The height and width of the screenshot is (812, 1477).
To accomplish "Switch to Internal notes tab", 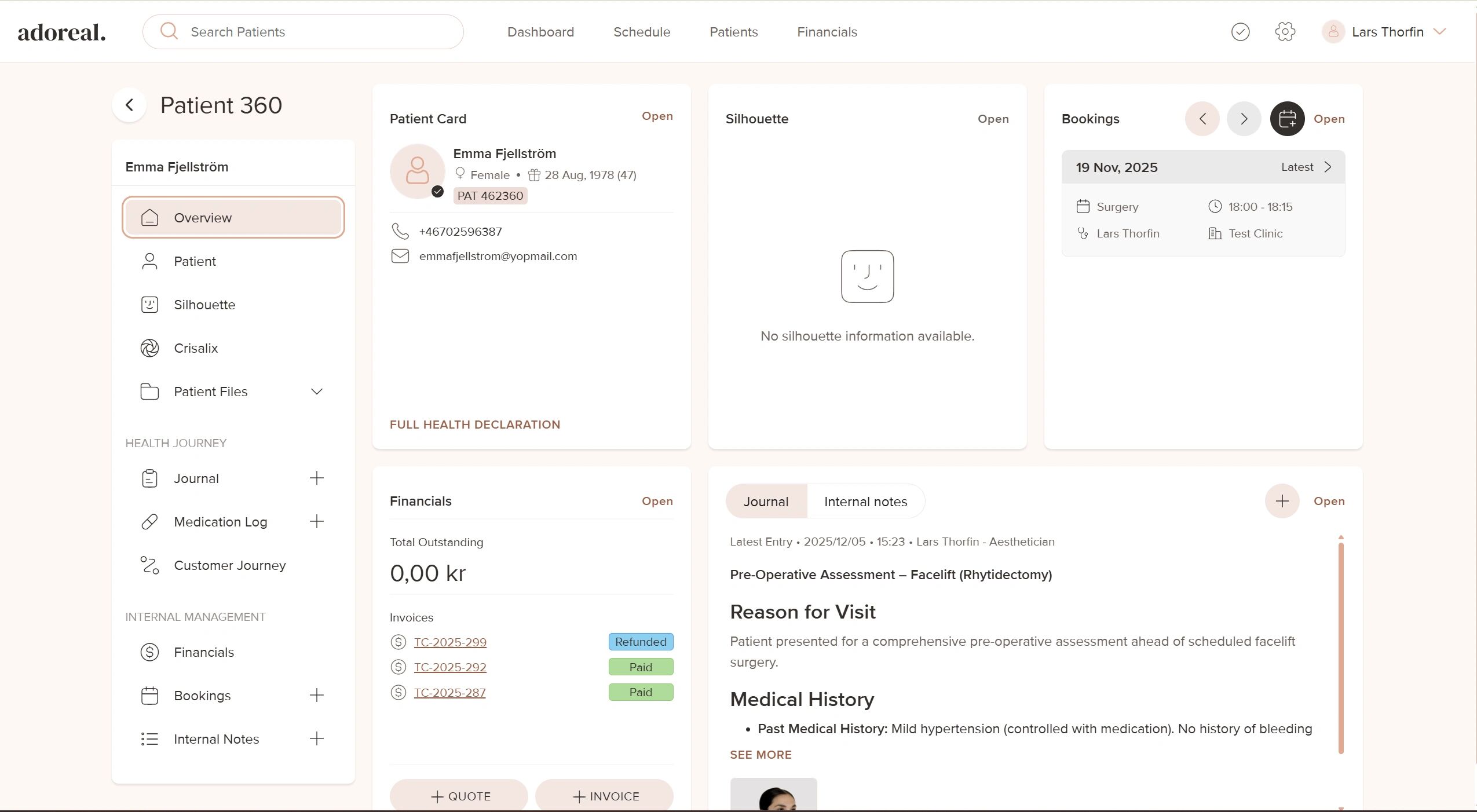I will pyautogui.click(x=865, y=502).
